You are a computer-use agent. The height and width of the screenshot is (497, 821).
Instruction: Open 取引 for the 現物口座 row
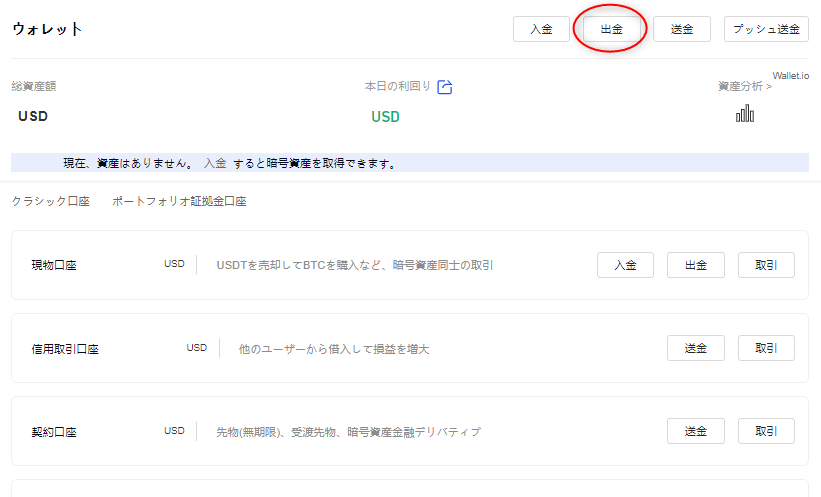(x=766, y=265)
